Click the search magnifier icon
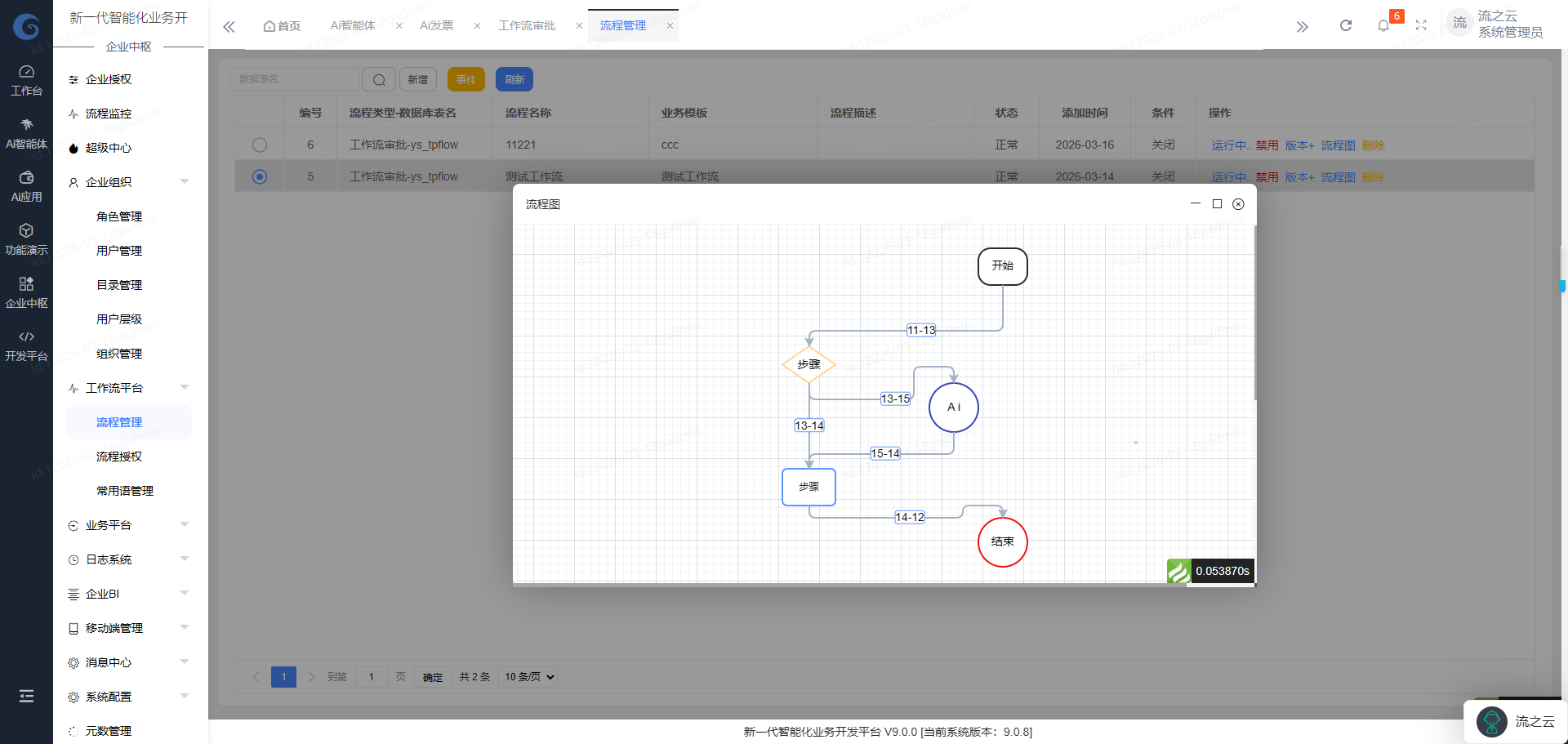The width and height of the screenshot is (1568, 744). 378,79
